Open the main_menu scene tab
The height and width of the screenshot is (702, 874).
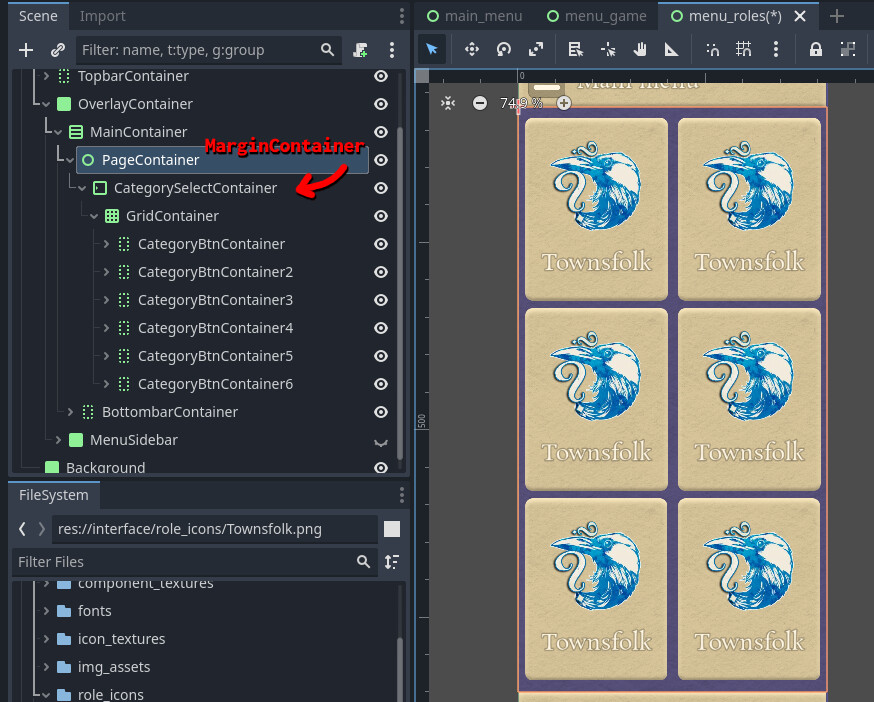[x=475, y=16]
